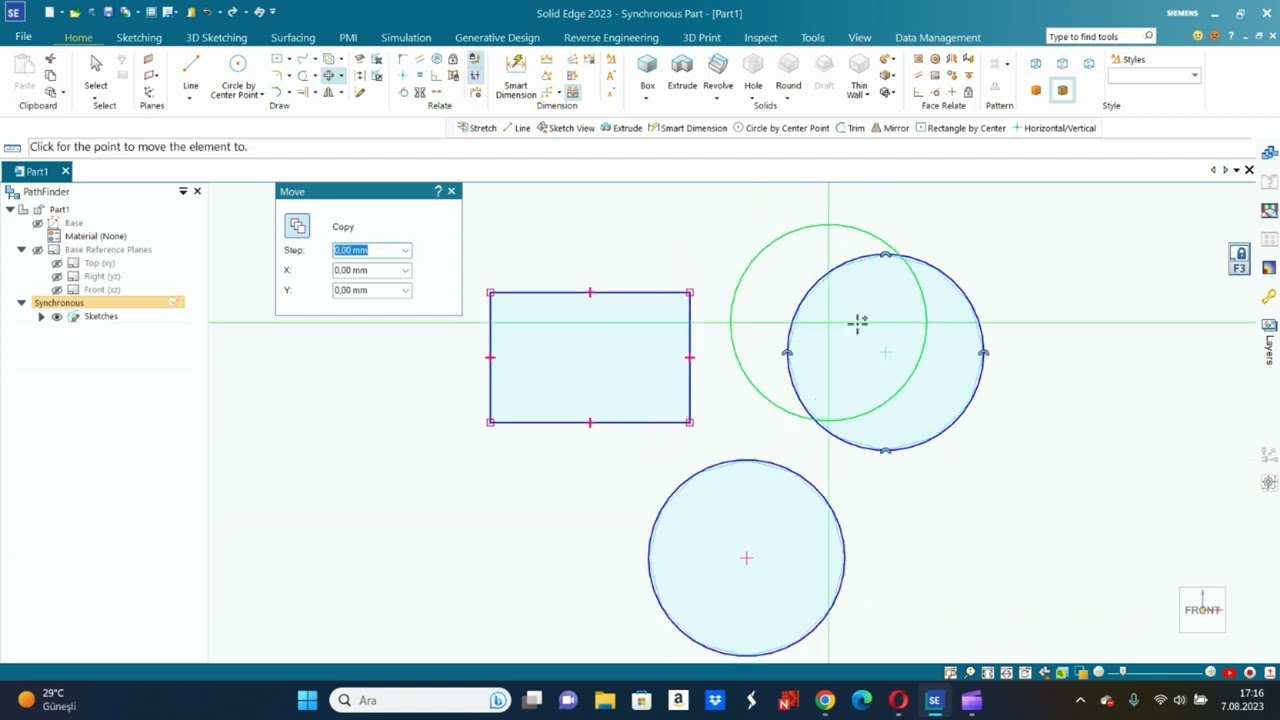
Task: Pick the Circle by Center Point tool
Action: click(238, 75)
